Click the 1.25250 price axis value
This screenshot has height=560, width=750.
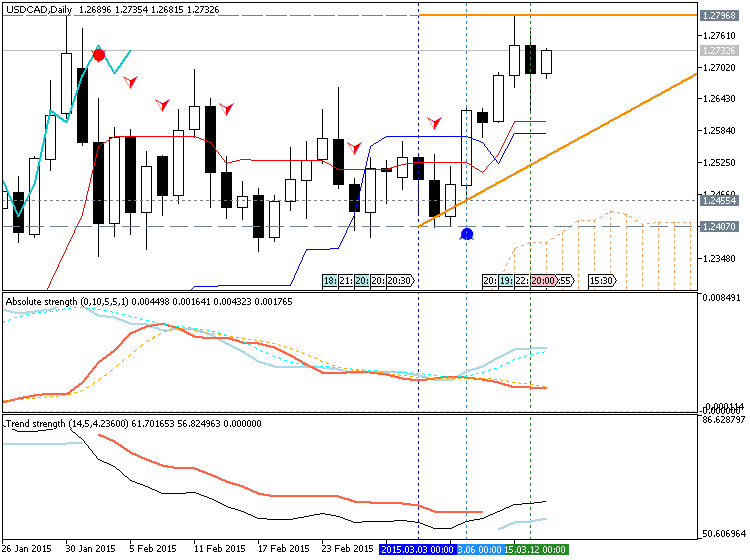pyautogui.click(x=719, y=163)
